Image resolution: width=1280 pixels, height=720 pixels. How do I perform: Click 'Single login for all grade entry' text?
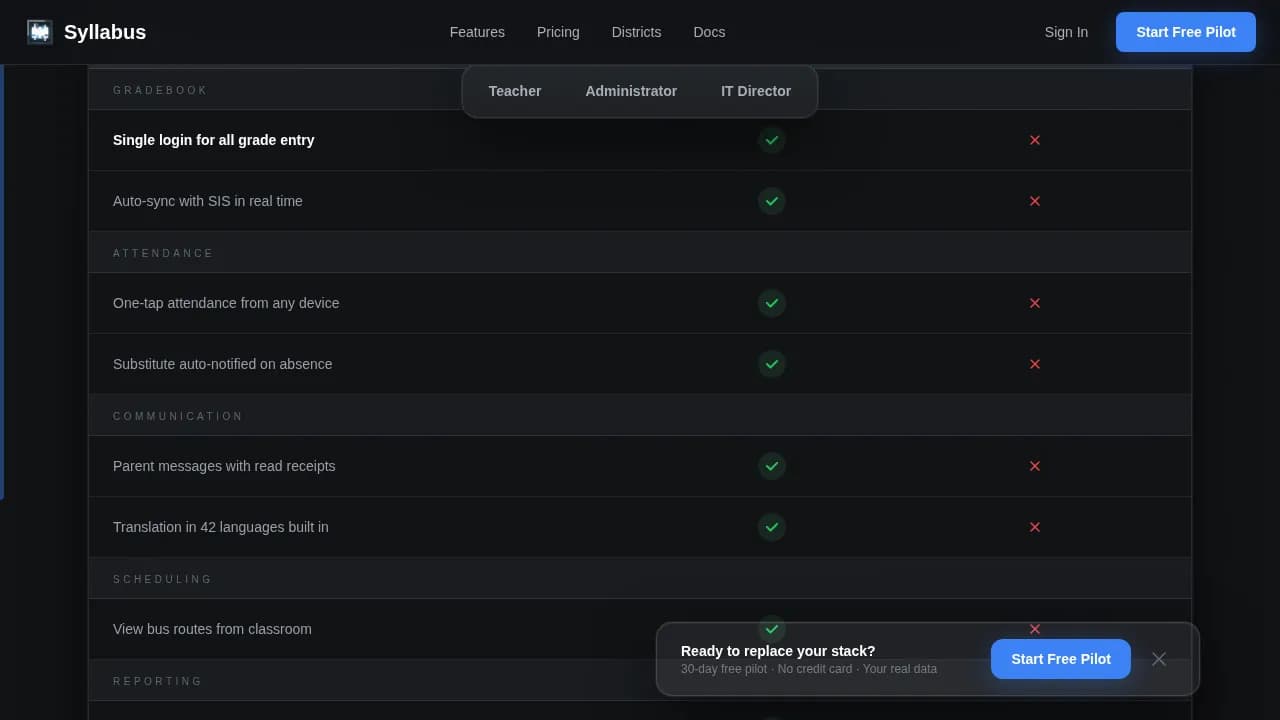coord(214,140)
